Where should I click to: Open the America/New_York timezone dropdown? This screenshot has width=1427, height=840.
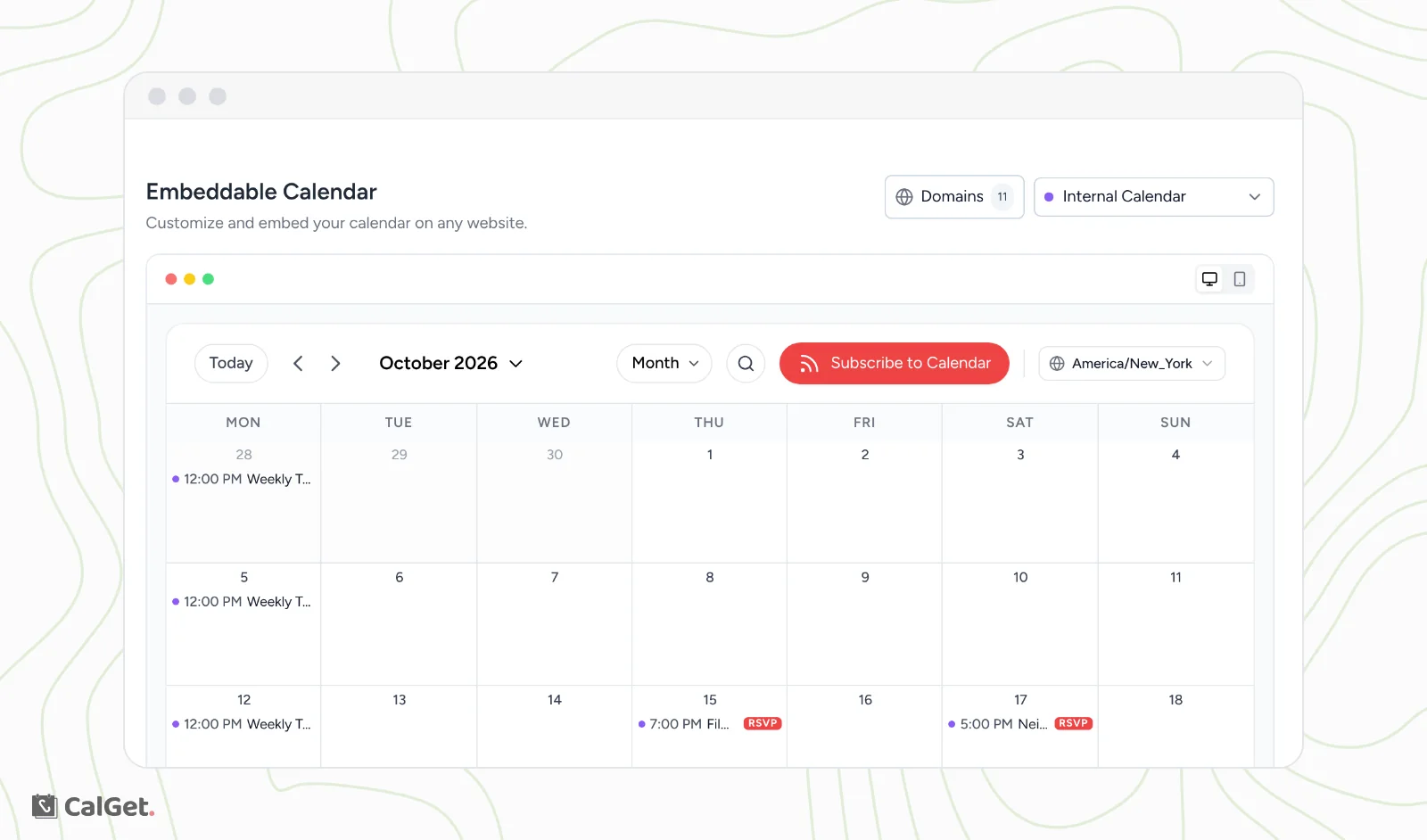[1132, 364]
